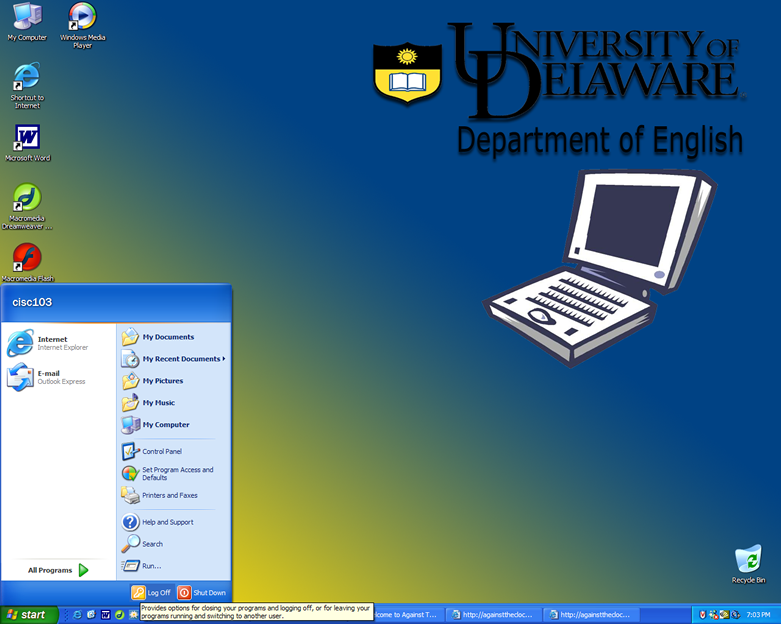Click the Start button
Viewport: 784px width, 628px height.
[x=29, y=615]
